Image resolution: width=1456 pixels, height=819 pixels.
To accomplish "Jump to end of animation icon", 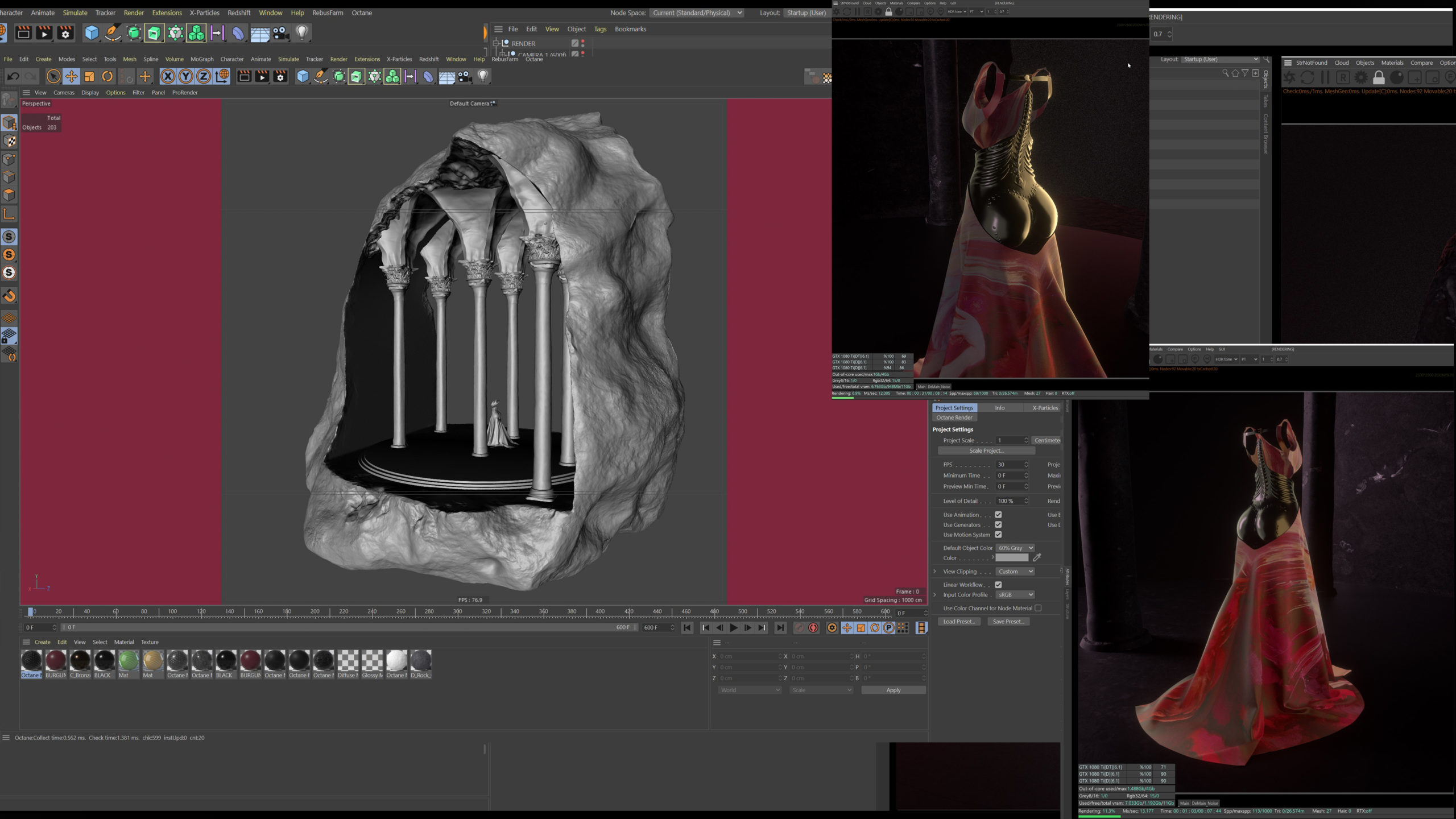I will click(780, 627).
